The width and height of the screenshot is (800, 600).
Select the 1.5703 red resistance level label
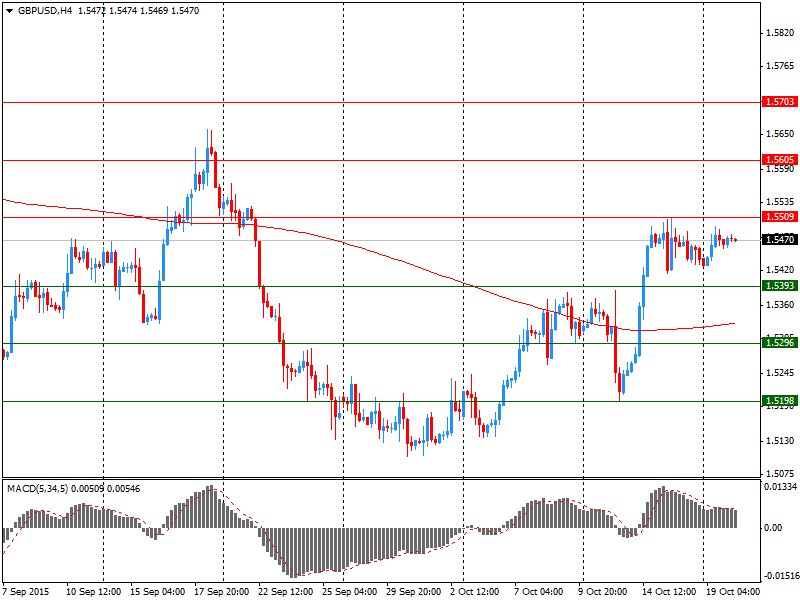click(780, 102)
